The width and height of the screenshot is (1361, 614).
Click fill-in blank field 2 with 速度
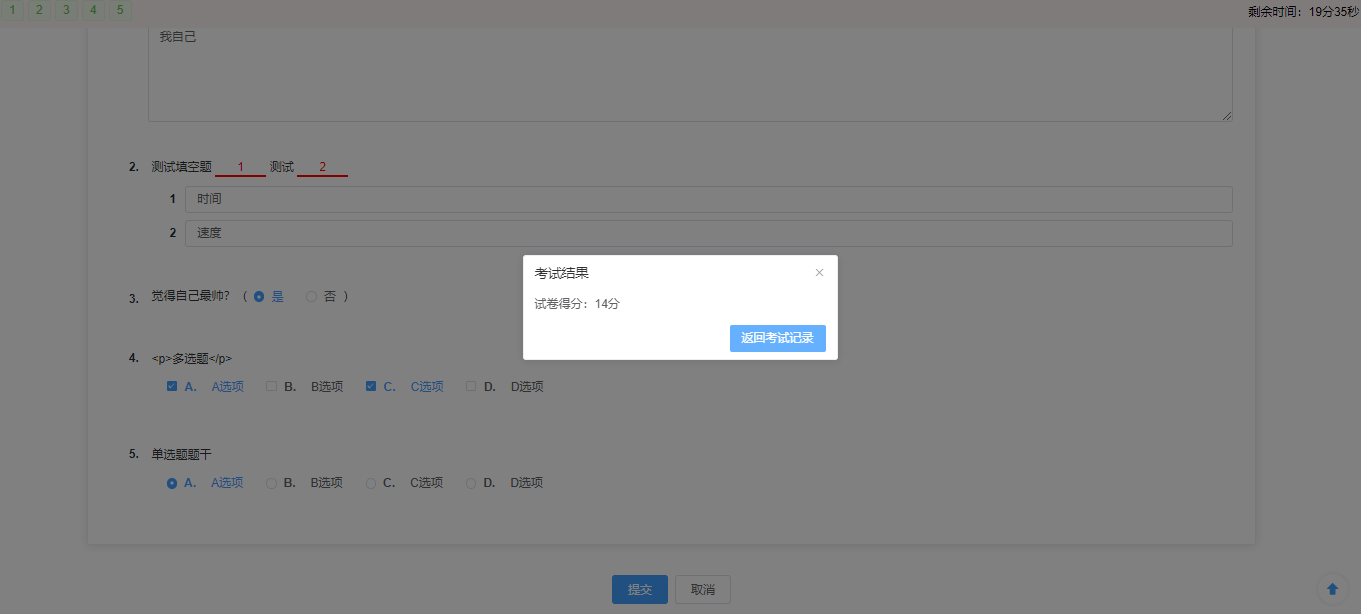pyautogui.click(x=709, y=233)
